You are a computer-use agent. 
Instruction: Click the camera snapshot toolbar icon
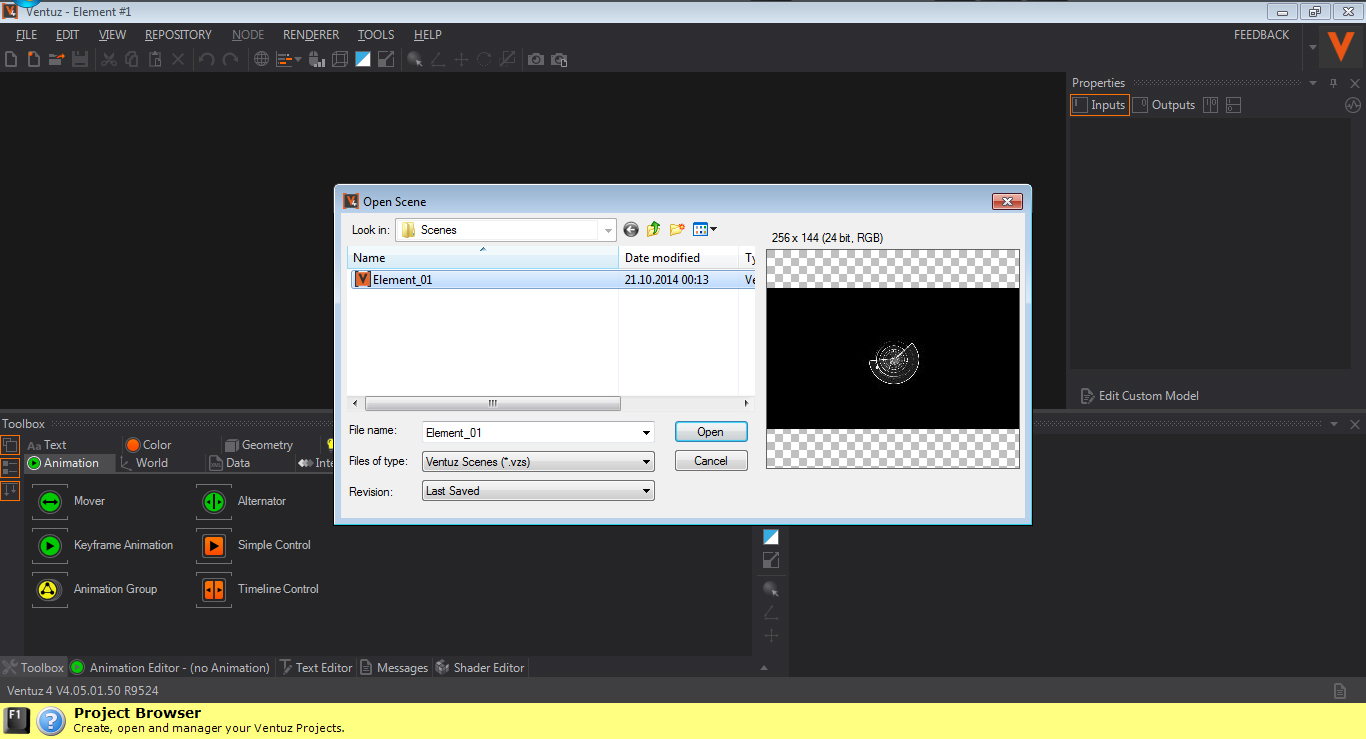[x=536, y=60]
